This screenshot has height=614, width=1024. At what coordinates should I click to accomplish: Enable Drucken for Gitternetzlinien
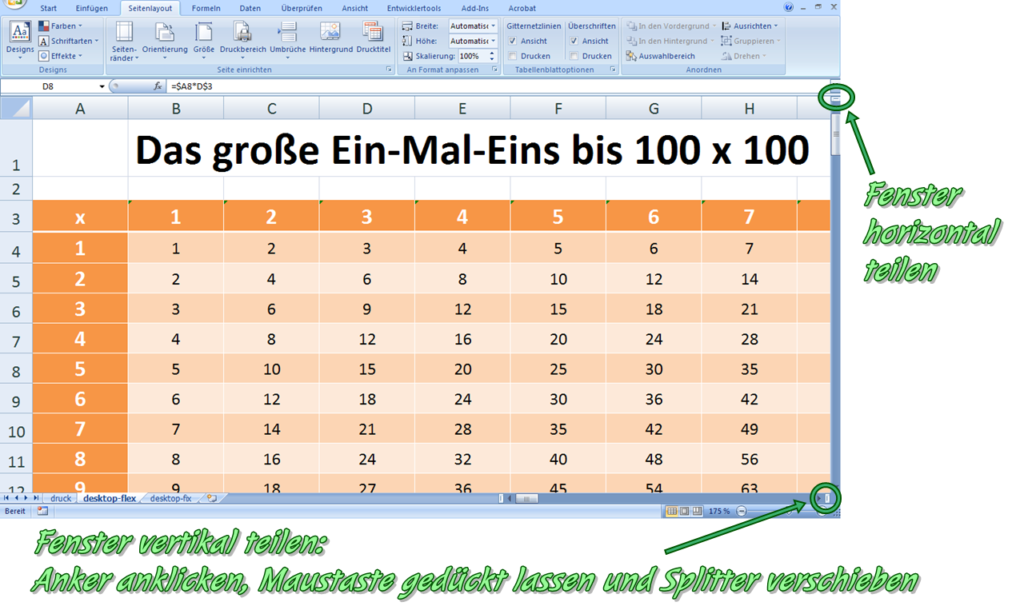pyautogui.click(x=513, y=55)
